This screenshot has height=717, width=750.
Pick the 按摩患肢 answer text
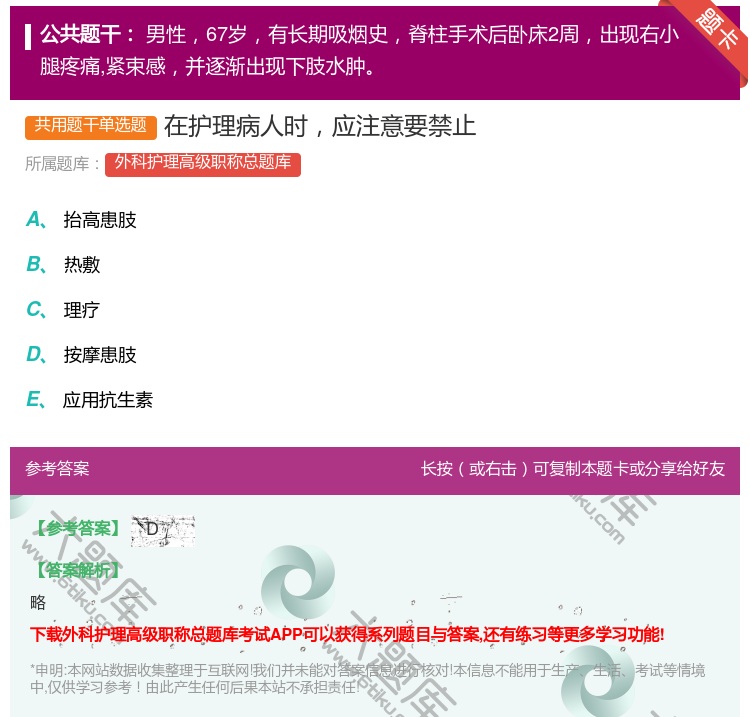(100, 355)
